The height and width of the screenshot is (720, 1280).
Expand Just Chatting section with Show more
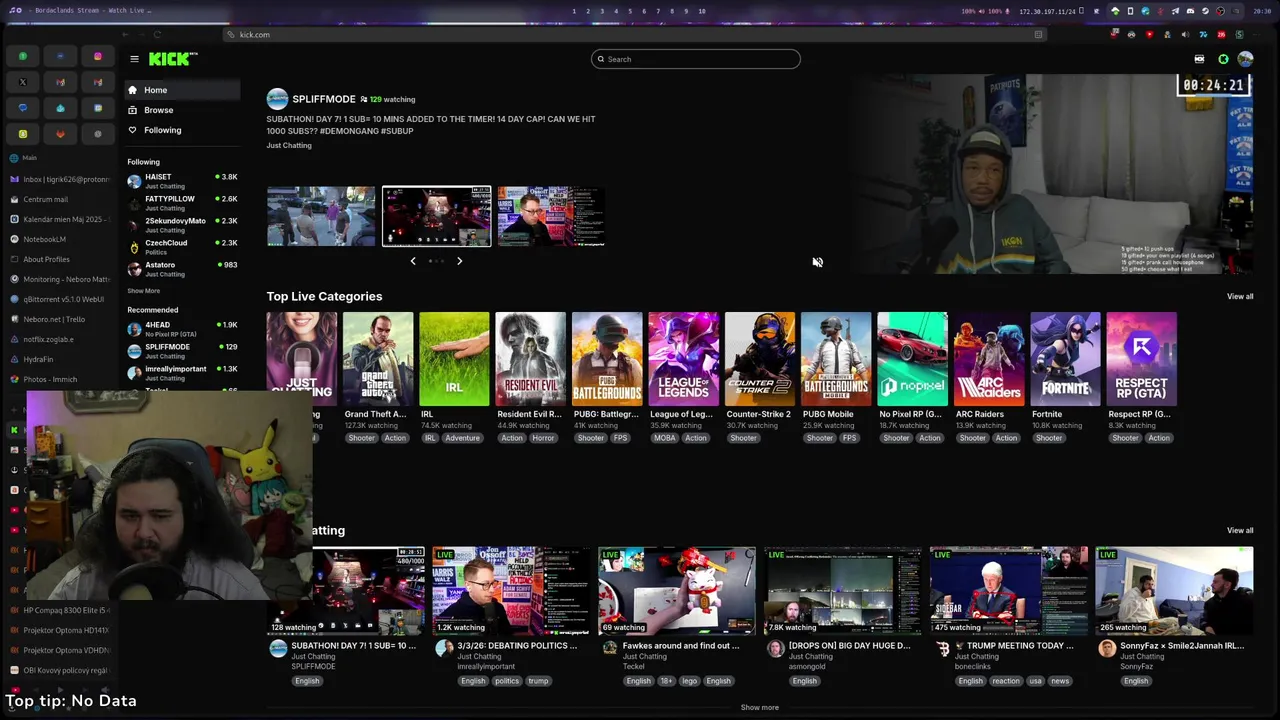(759, 707)
